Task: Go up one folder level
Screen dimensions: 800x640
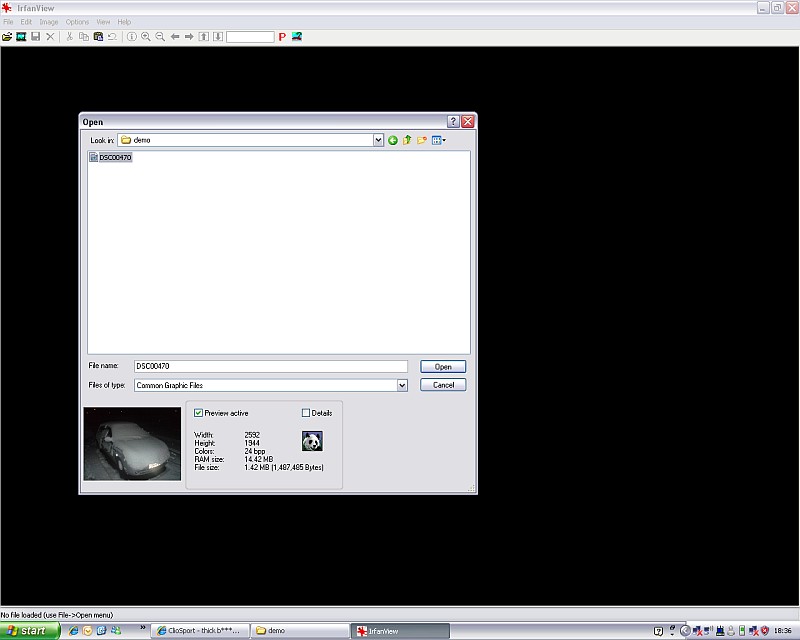Action: click(x=407, y=140)
